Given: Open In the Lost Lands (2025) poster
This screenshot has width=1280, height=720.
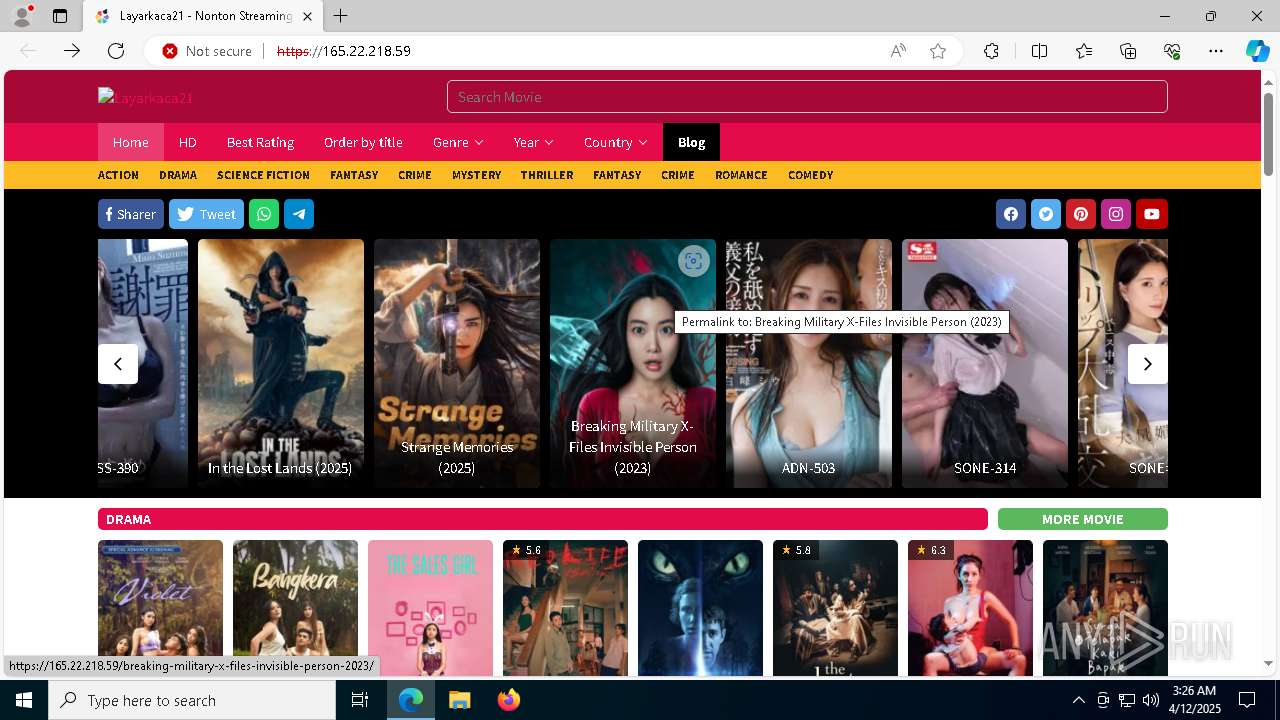Looking at the screenshot, I should pos(281,363).
